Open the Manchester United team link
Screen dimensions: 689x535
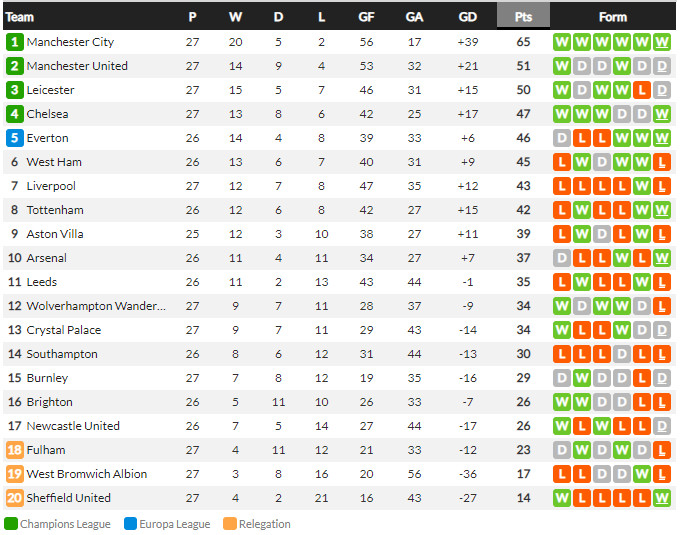pos(77,66)
